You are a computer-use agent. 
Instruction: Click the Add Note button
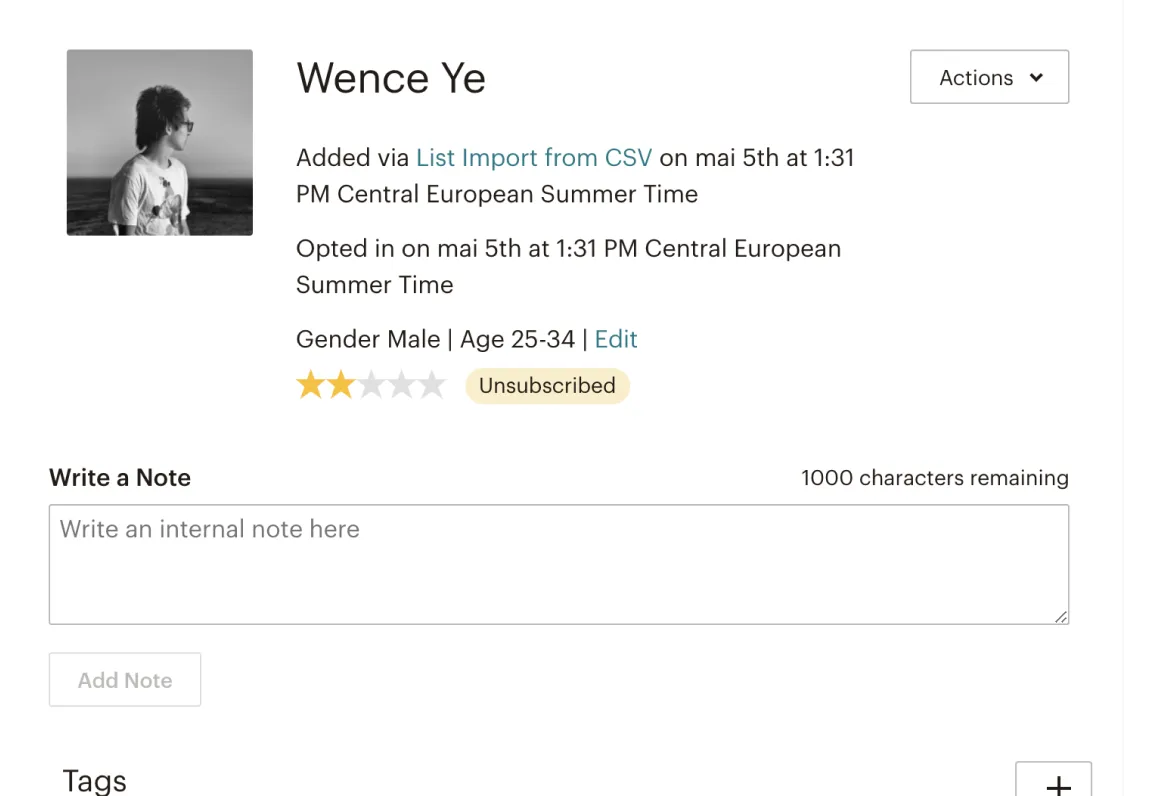coord(125,680)
